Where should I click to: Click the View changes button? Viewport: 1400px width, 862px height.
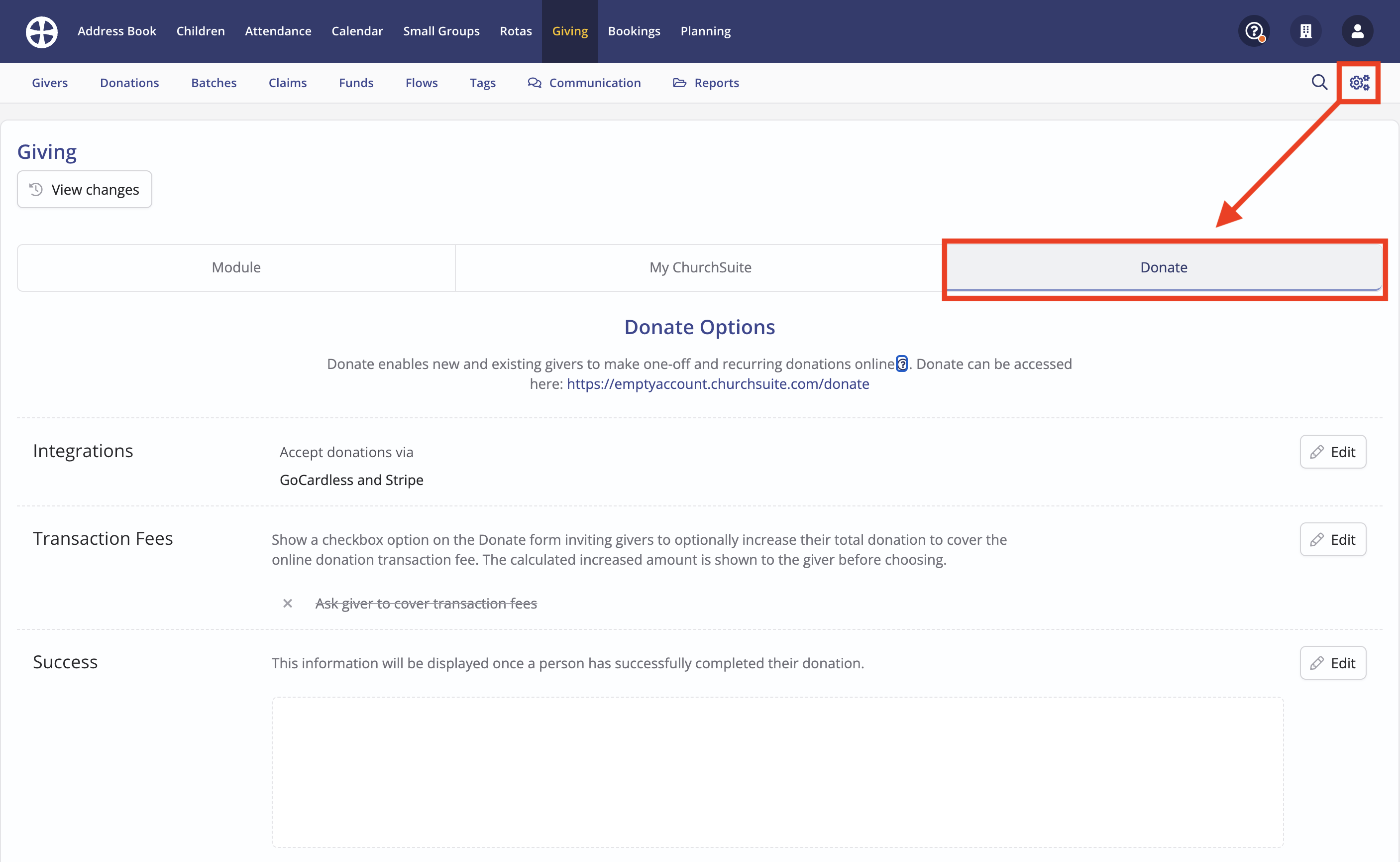(x=84, y=189)
